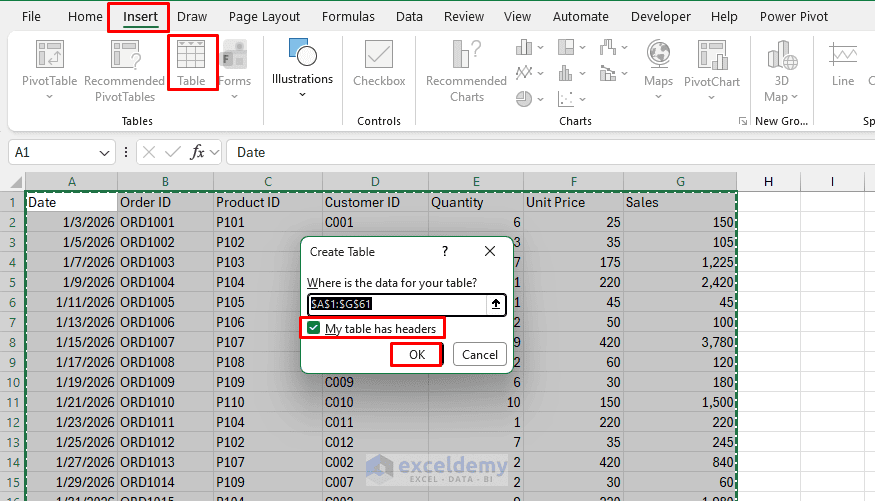
Task: Click the combo chart icon
Action: coord(608,73)
